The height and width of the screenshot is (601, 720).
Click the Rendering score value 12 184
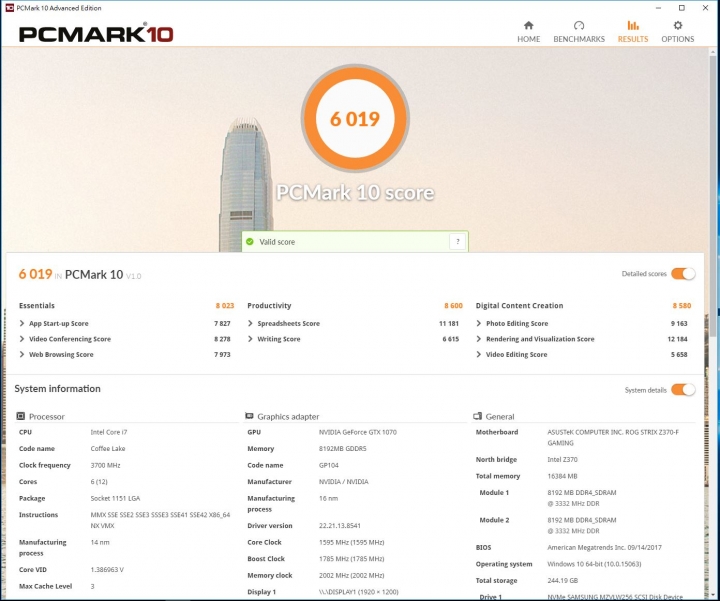[x=677, y=339]
